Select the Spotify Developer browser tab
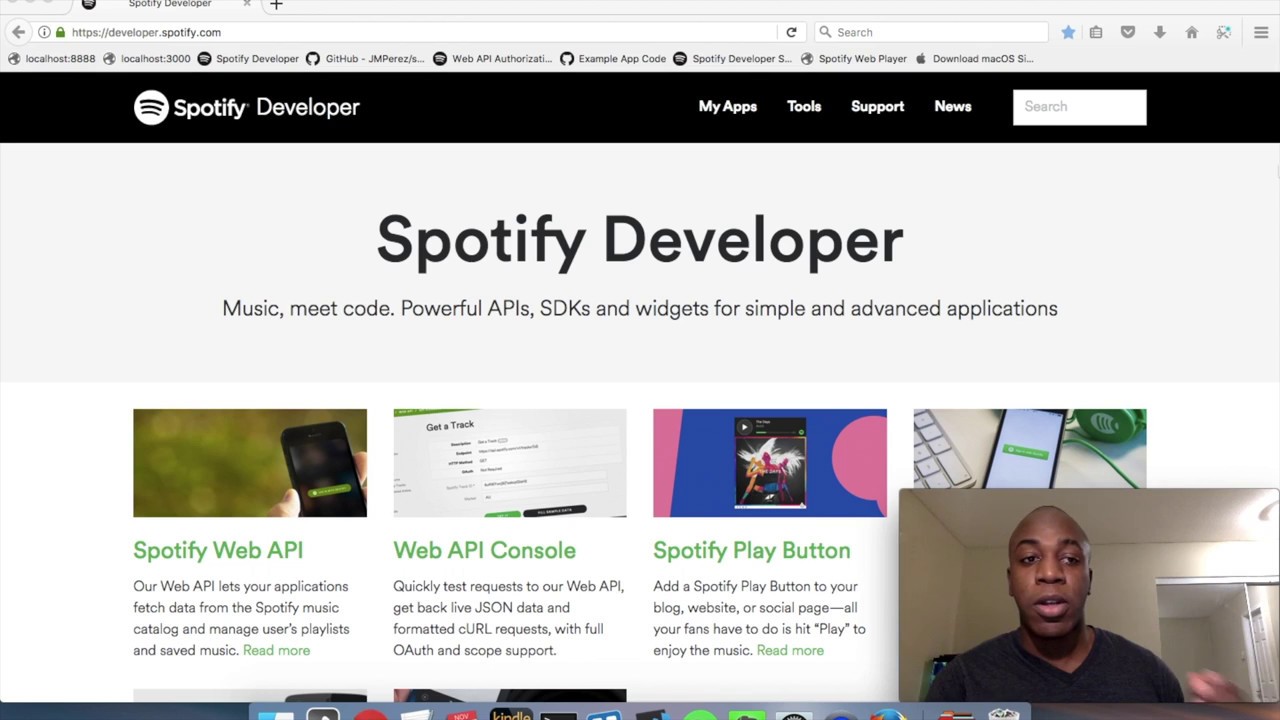1280x720 pixels. click(x=168, y=5)
